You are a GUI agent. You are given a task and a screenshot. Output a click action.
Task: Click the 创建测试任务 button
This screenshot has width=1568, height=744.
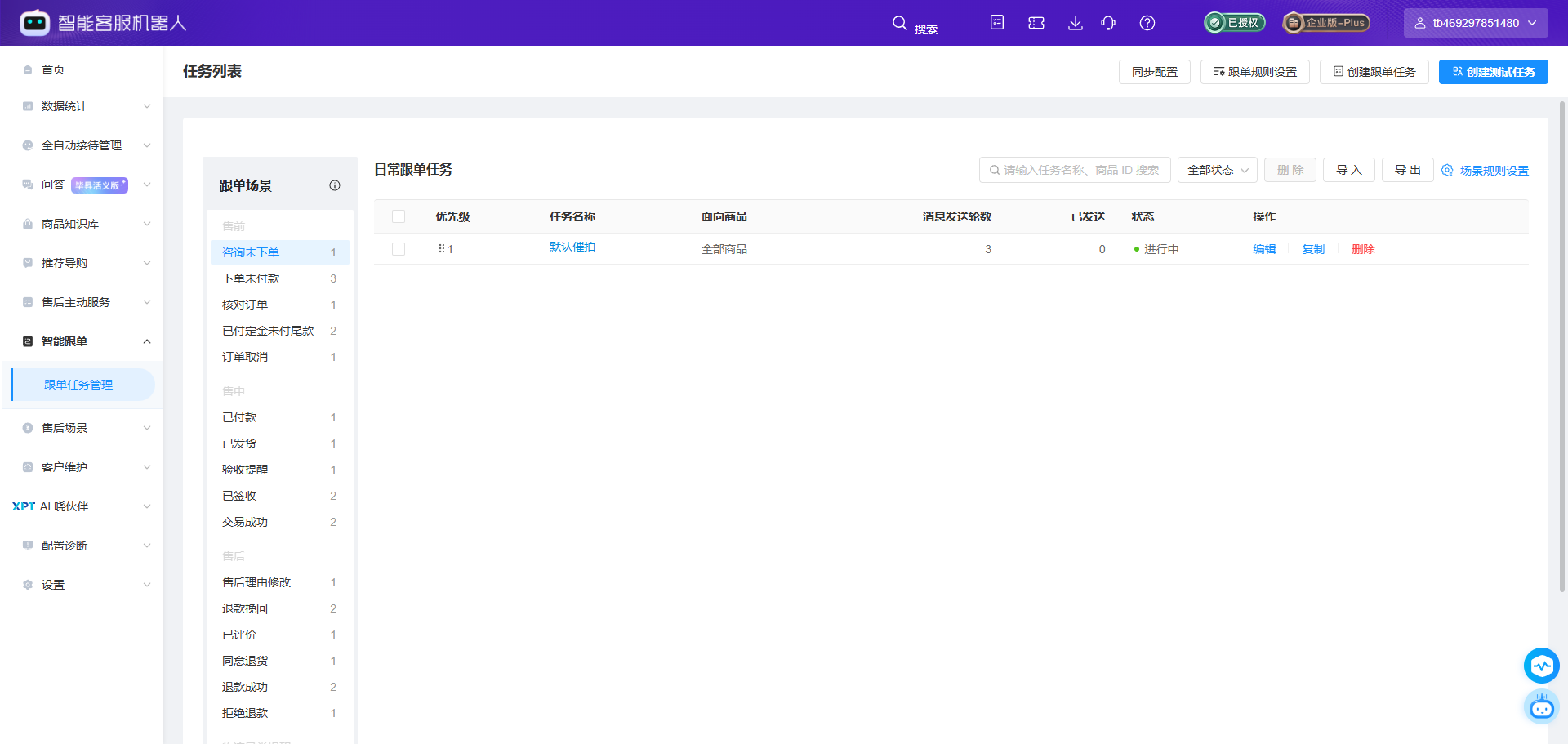point(1493,72)
